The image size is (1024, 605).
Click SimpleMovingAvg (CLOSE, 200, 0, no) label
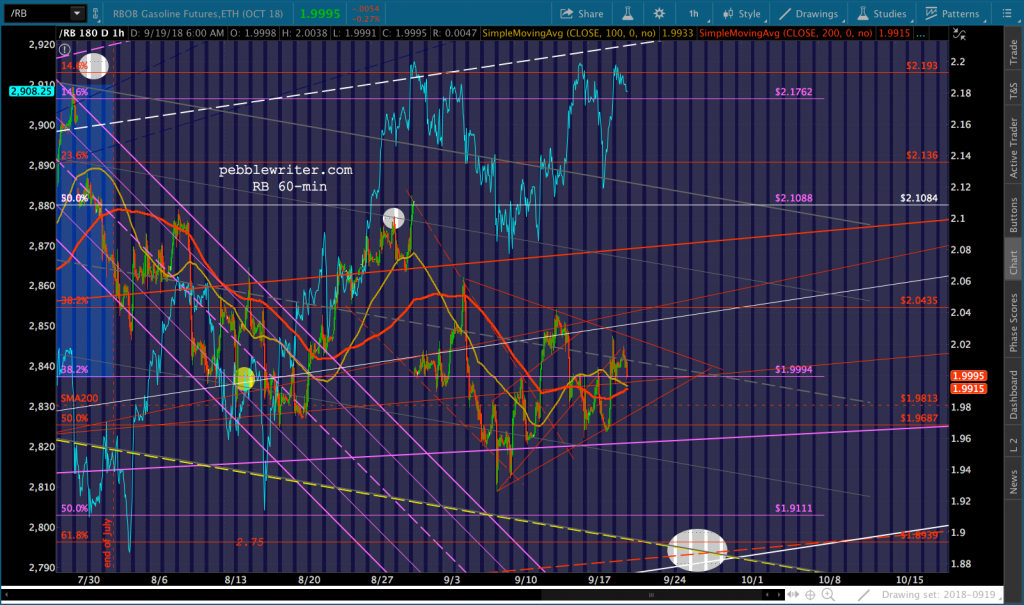pyautogui.click(x=785, y=33)
